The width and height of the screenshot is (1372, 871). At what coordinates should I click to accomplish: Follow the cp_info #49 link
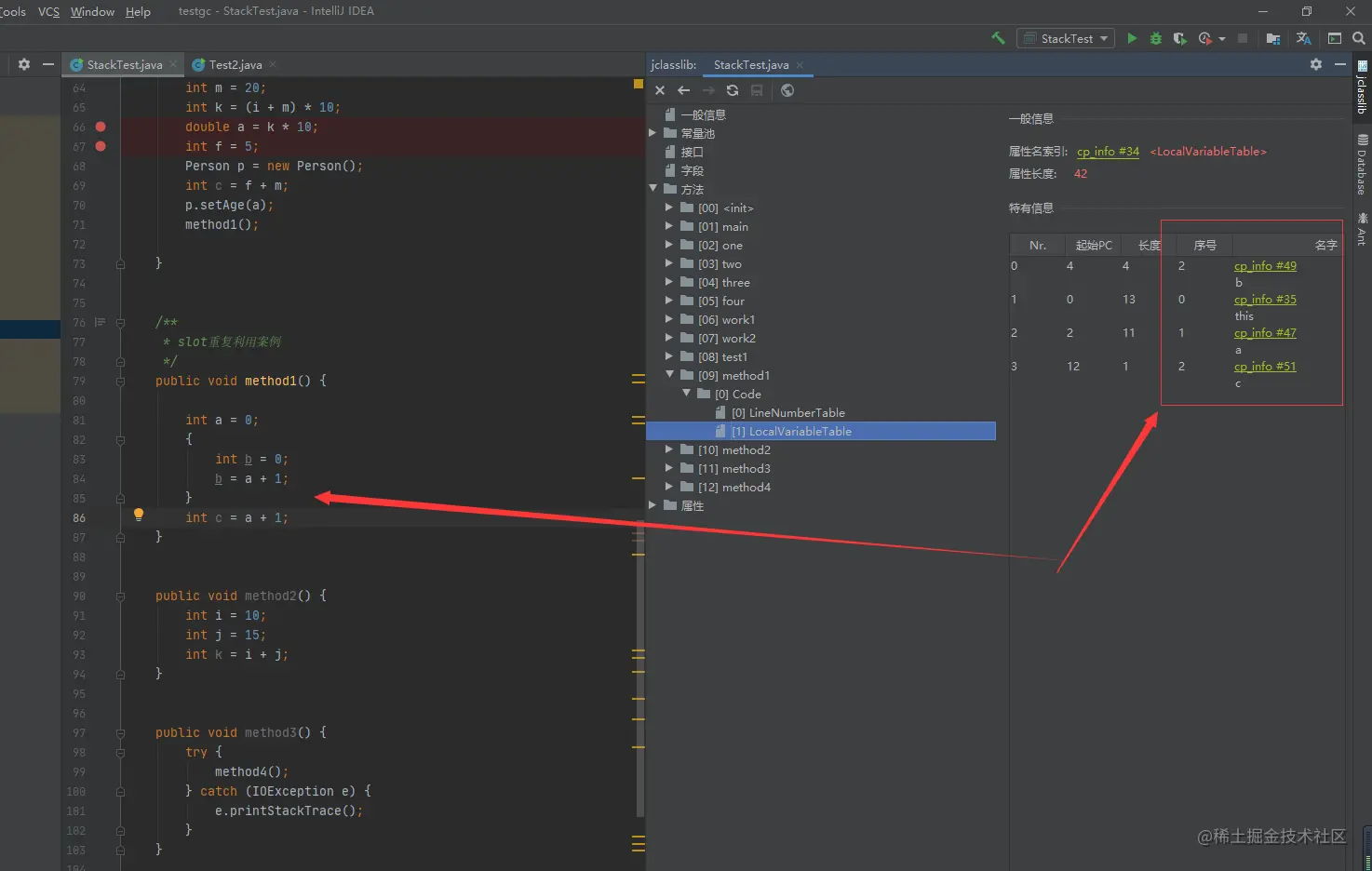point(1265,266)
